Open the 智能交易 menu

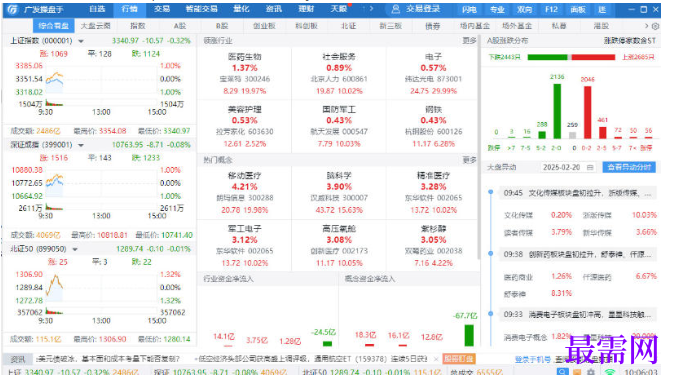click(201, 9)
